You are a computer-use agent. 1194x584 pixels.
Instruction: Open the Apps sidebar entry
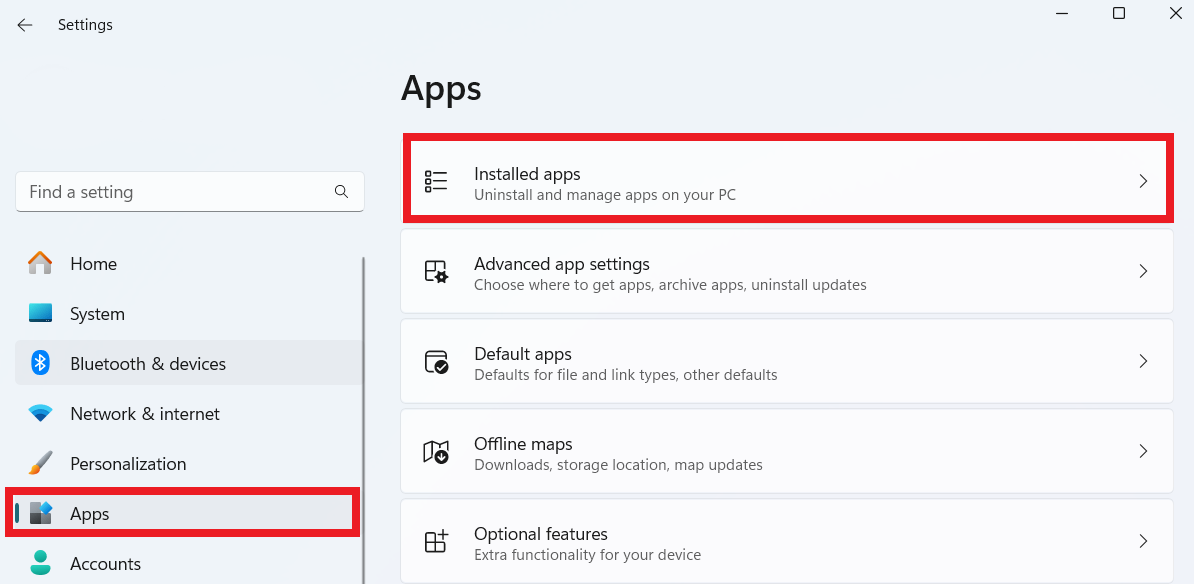click(x=184, y=513)
